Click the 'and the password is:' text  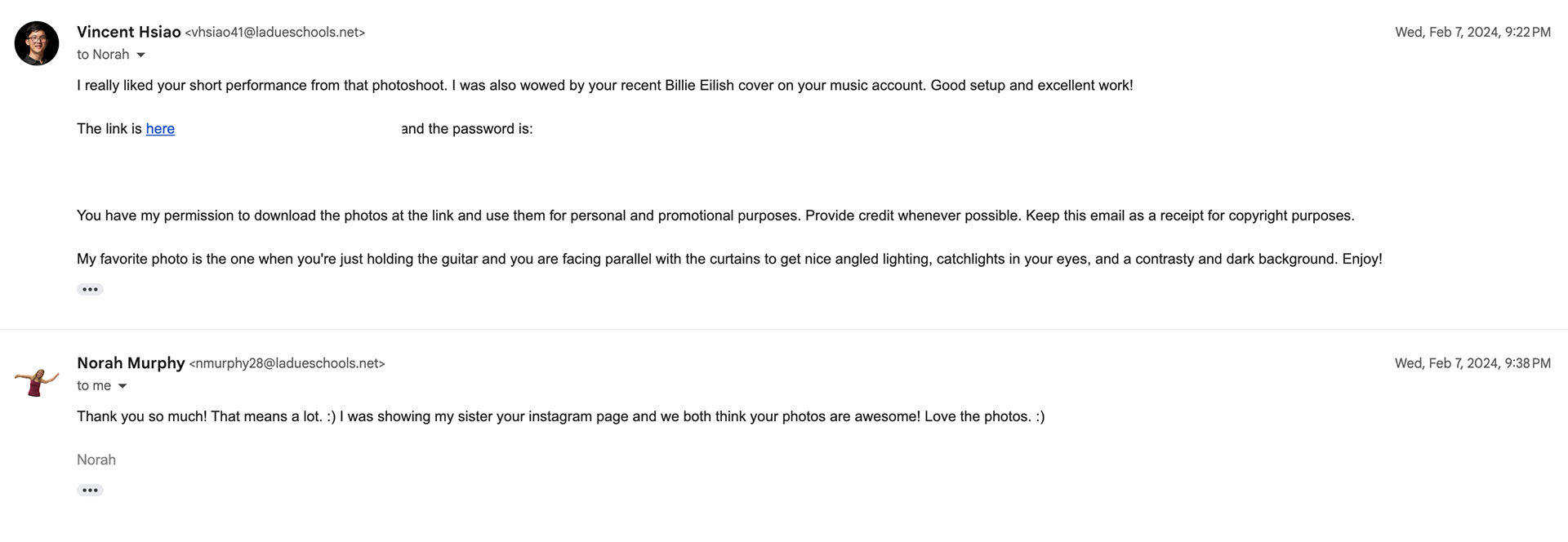click(x=467, y=129)
